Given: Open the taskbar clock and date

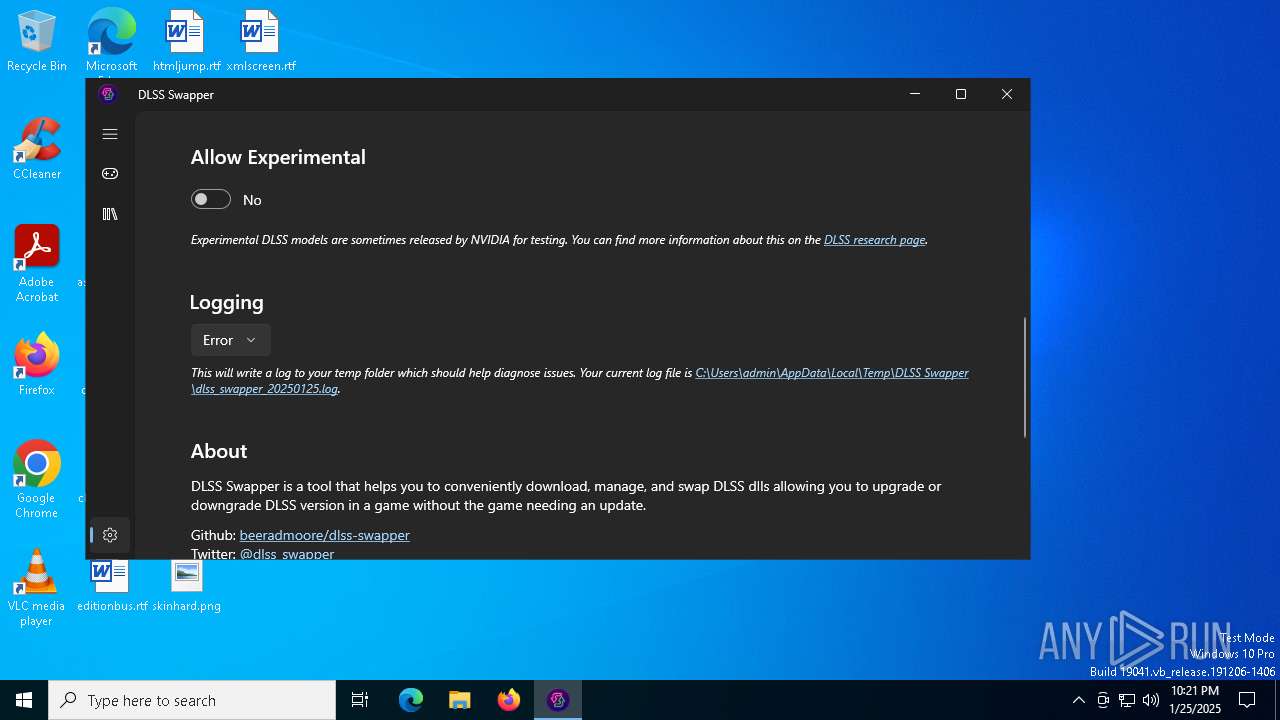Looking at the screenshot, I should (1195, 700).
